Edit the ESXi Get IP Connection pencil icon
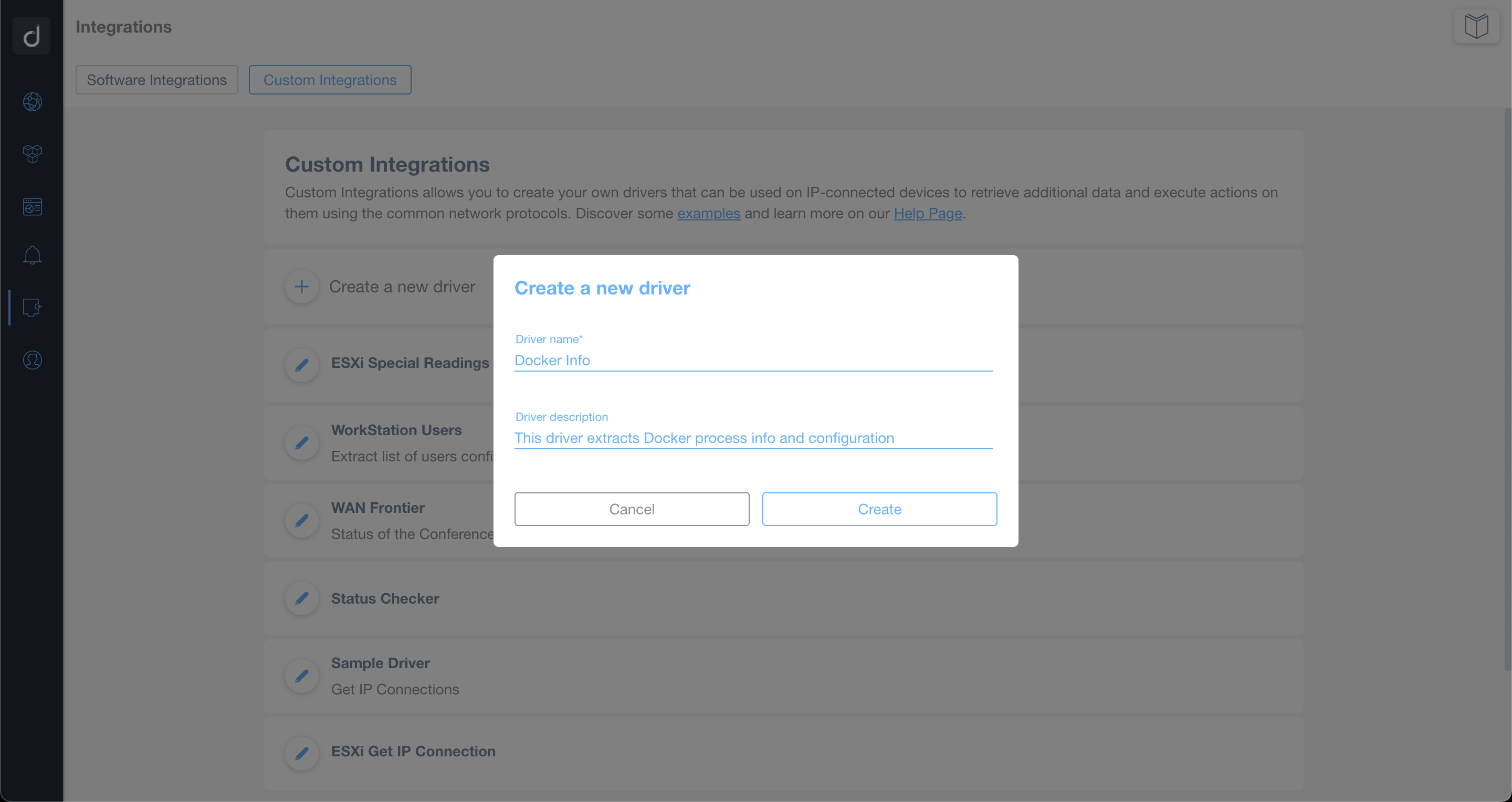The image size is (1512, 802). click(302, 753)
